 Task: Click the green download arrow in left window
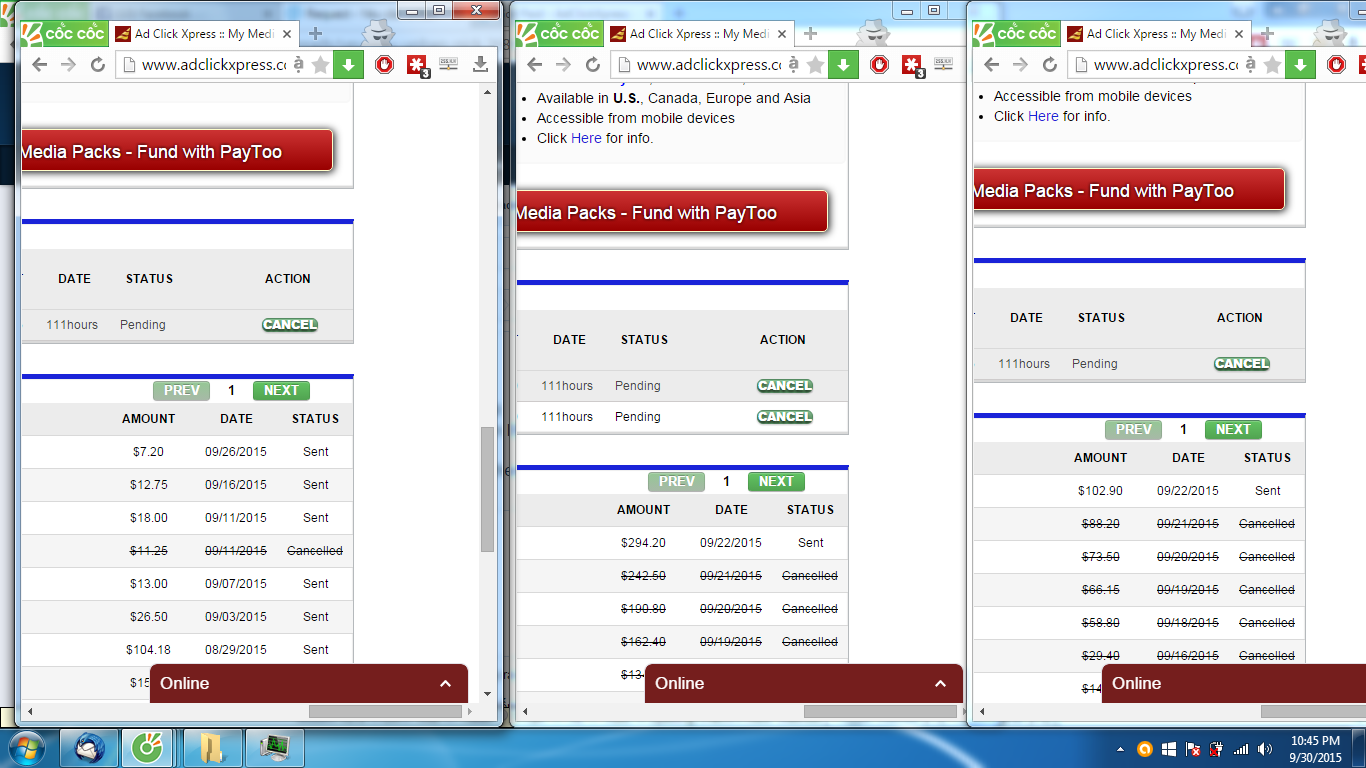348,65
